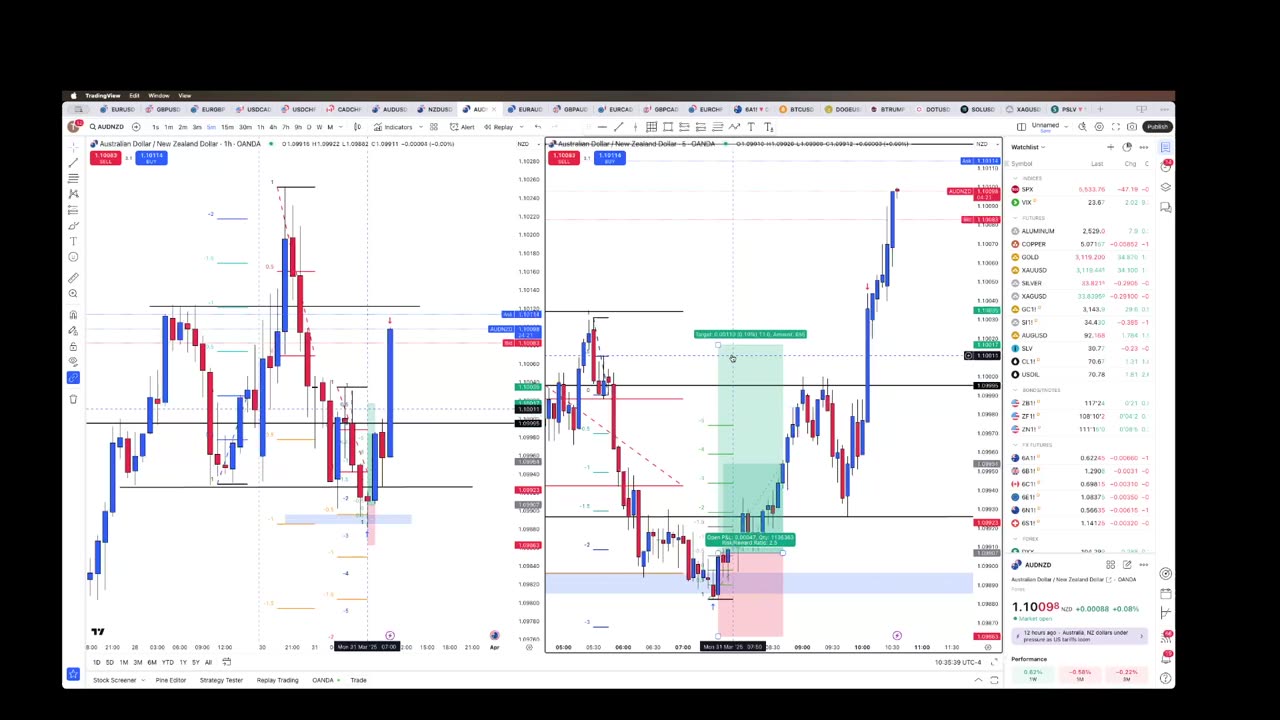The width and height of the screenshot is (1280, 720).
Task: Switch to the BTCUSD tab
Action: click(x=798, y=109)
